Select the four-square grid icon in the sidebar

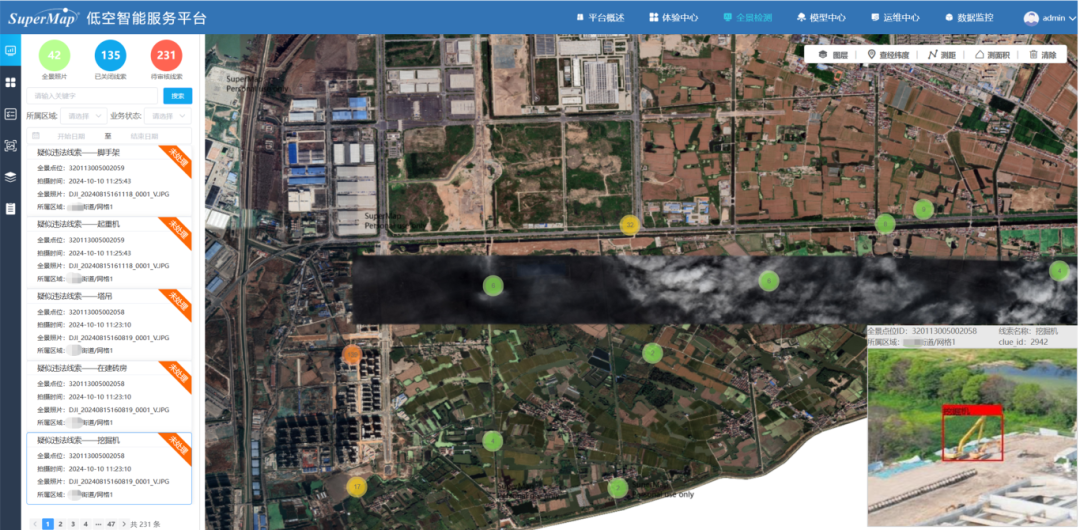pyautogui.click(x=10, y=83)
